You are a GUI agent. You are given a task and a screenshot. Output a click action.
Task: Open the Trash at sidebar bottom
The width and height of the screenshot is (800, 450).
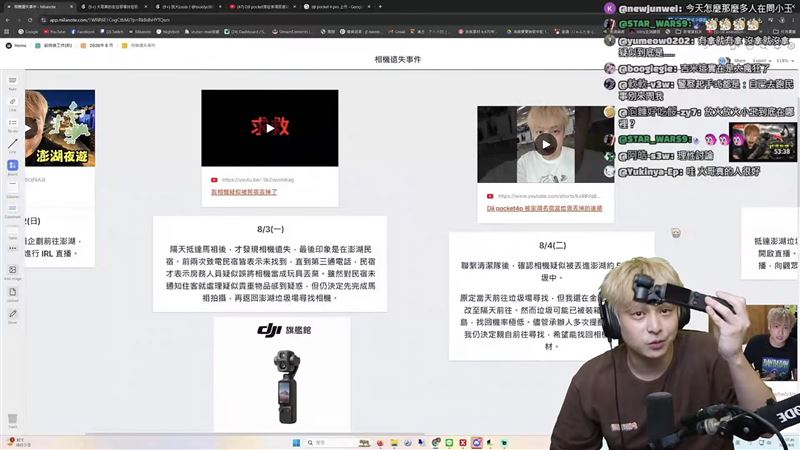coord(12,420)
